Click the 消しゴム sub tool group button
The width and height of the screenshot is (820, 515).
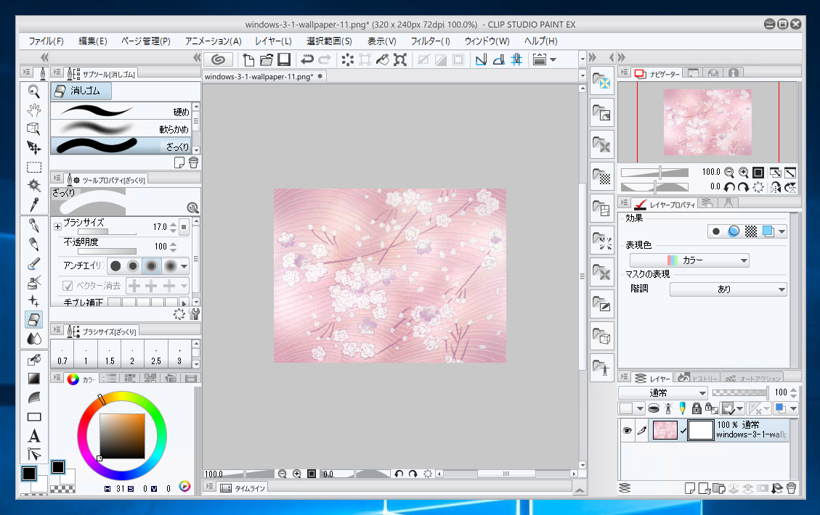pyautogui.click(x=81, y=90)
